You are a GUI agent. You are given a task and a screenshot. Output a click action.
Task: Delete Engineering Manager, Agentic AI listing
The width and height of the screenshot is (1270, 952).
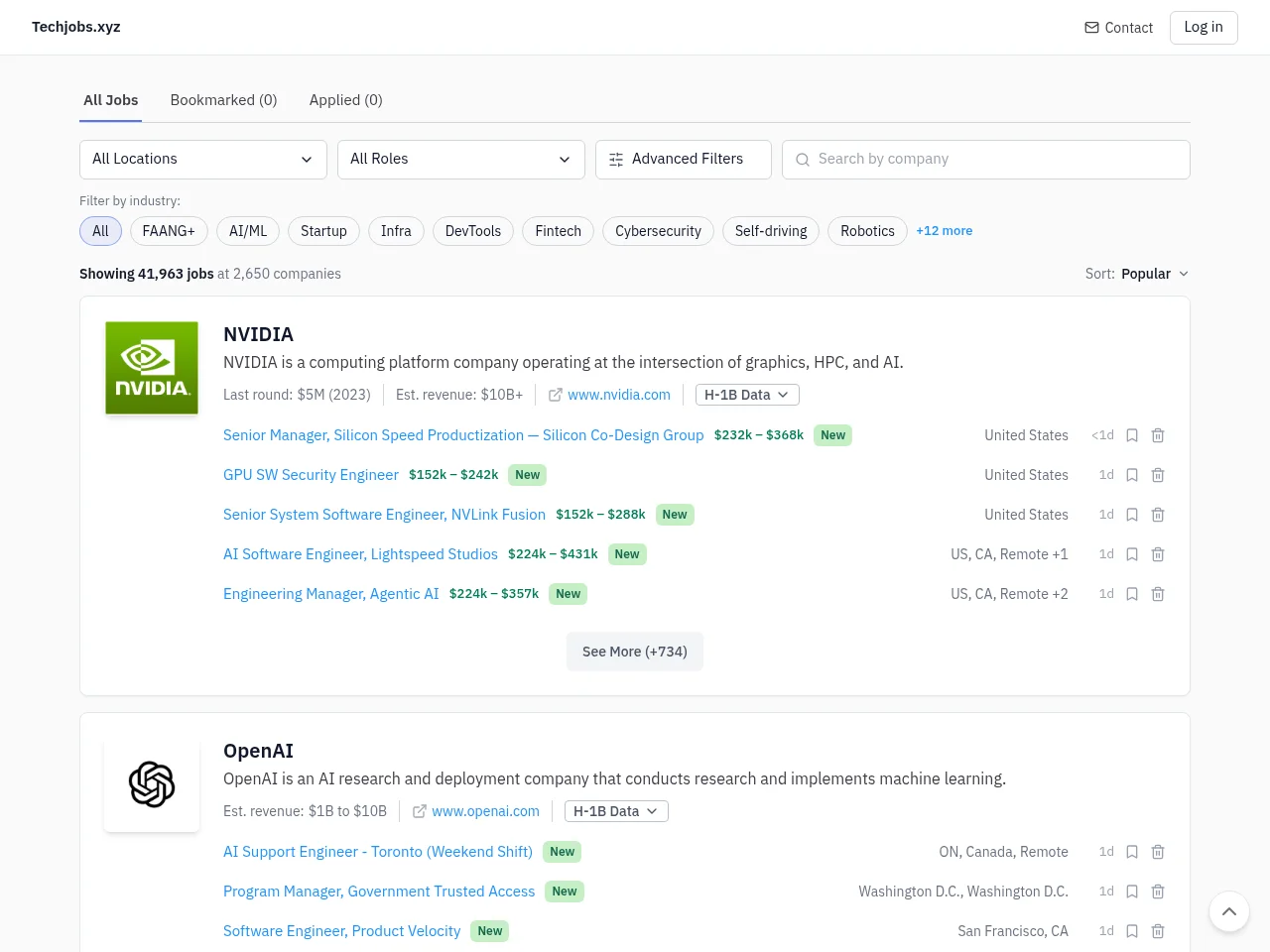[1158, 594]
